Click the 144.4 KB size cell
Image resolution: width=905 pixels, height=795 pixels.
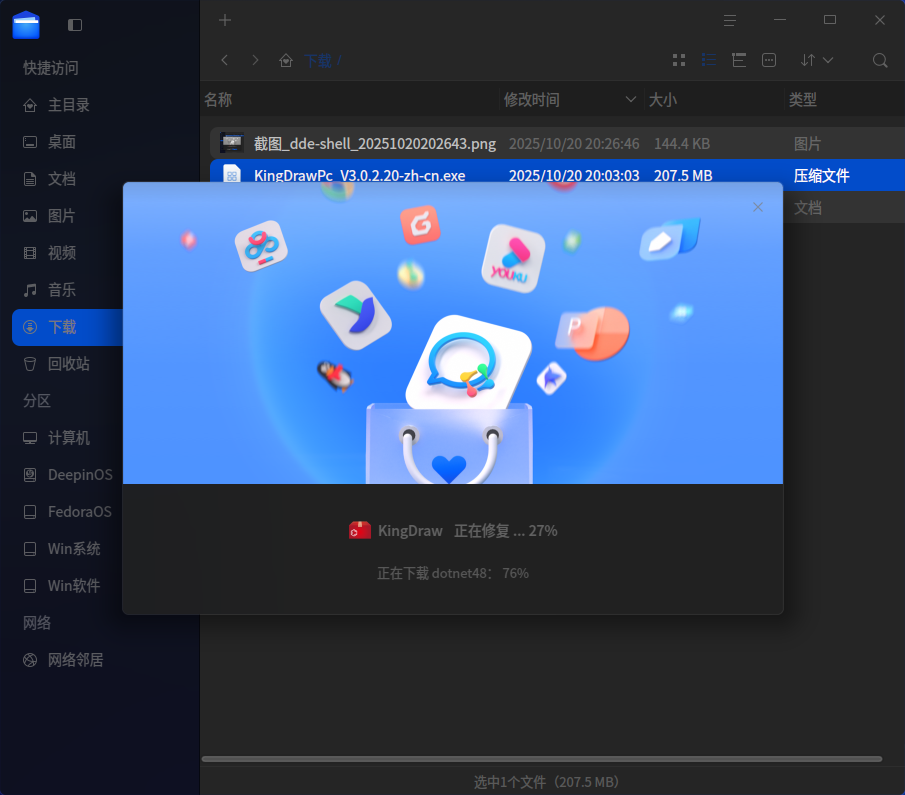[682, 143]
